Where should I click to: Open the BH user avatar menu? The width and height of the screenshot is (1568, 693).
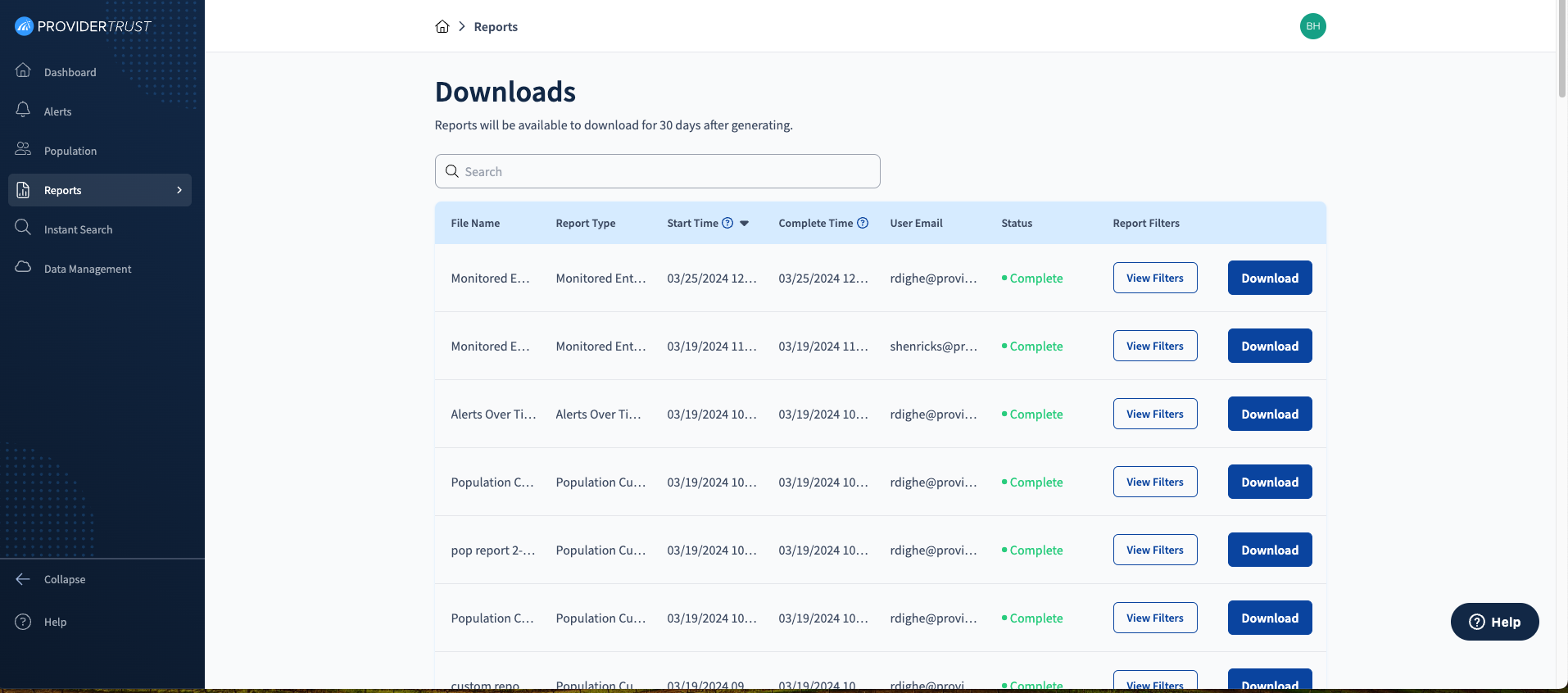1312,26
